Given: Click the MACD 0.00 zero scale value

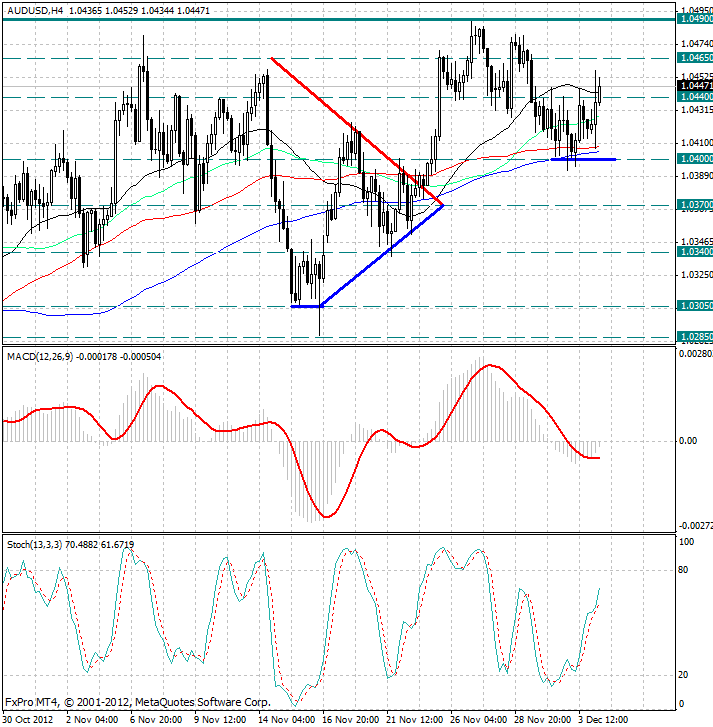Looking at the screenshot, I should (688, 440).
